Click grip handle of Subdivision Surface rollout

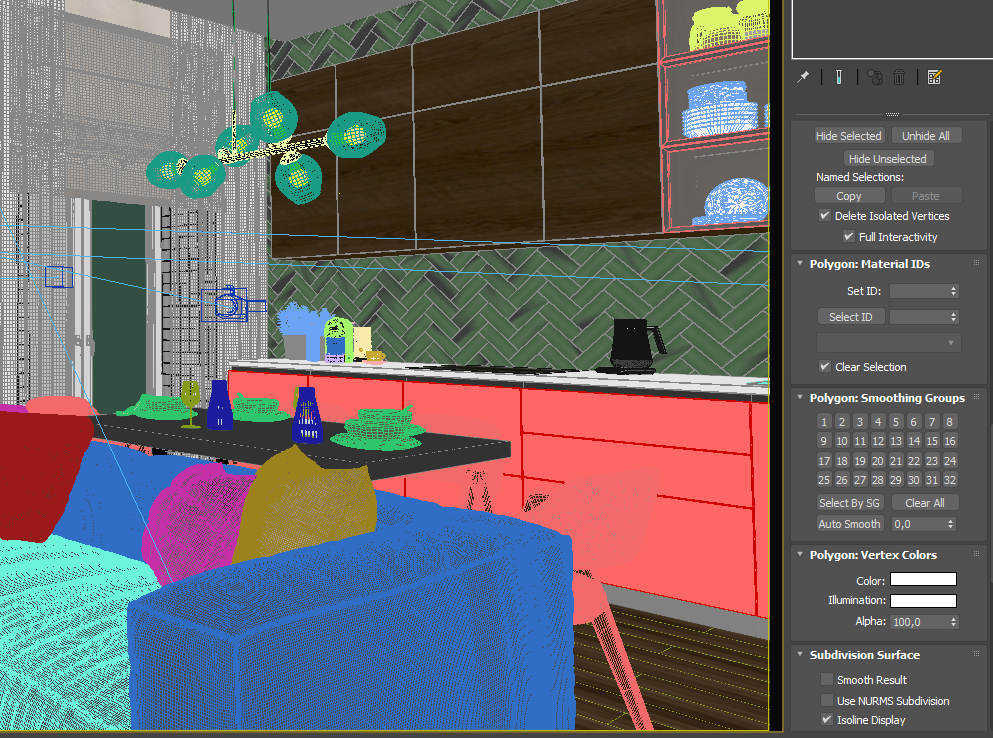pos(976,654)
